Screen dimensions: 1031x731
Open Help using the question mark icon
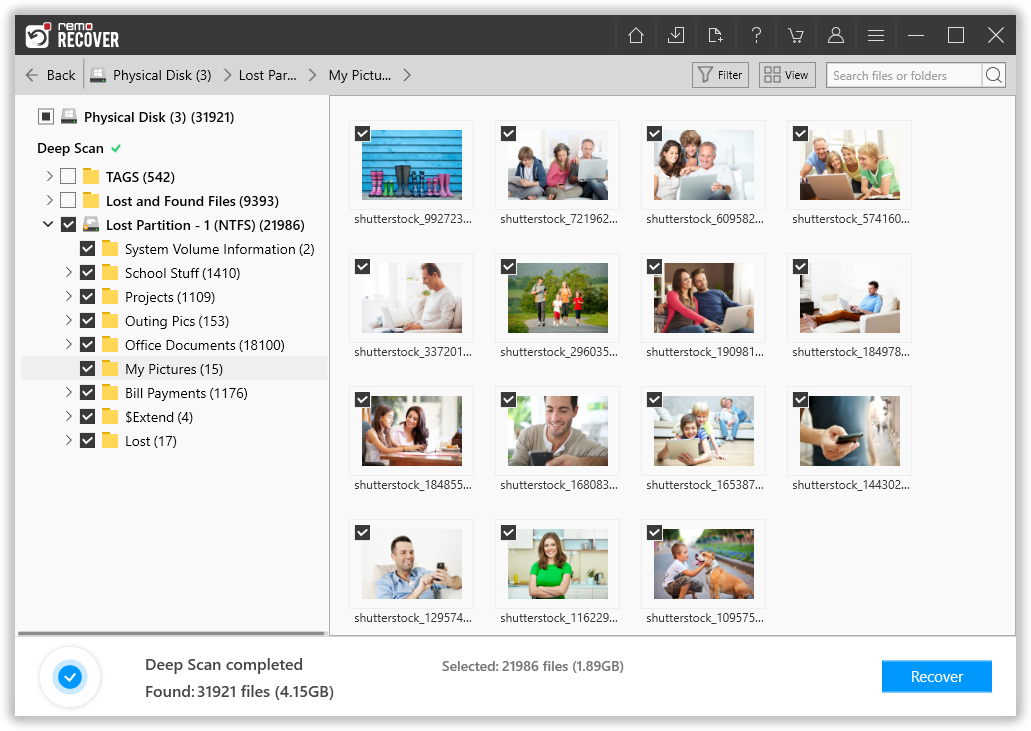pyautogui.click(x=756, y=34)
